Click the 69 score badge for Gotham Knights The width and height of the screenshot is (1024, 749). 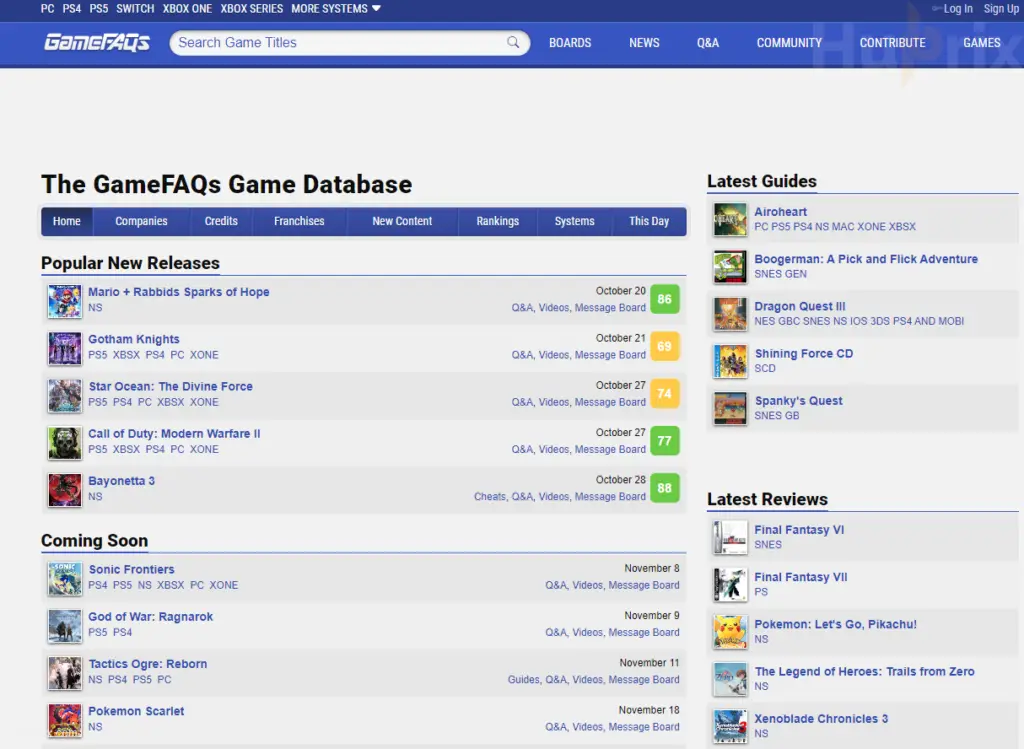coord(665,346)
